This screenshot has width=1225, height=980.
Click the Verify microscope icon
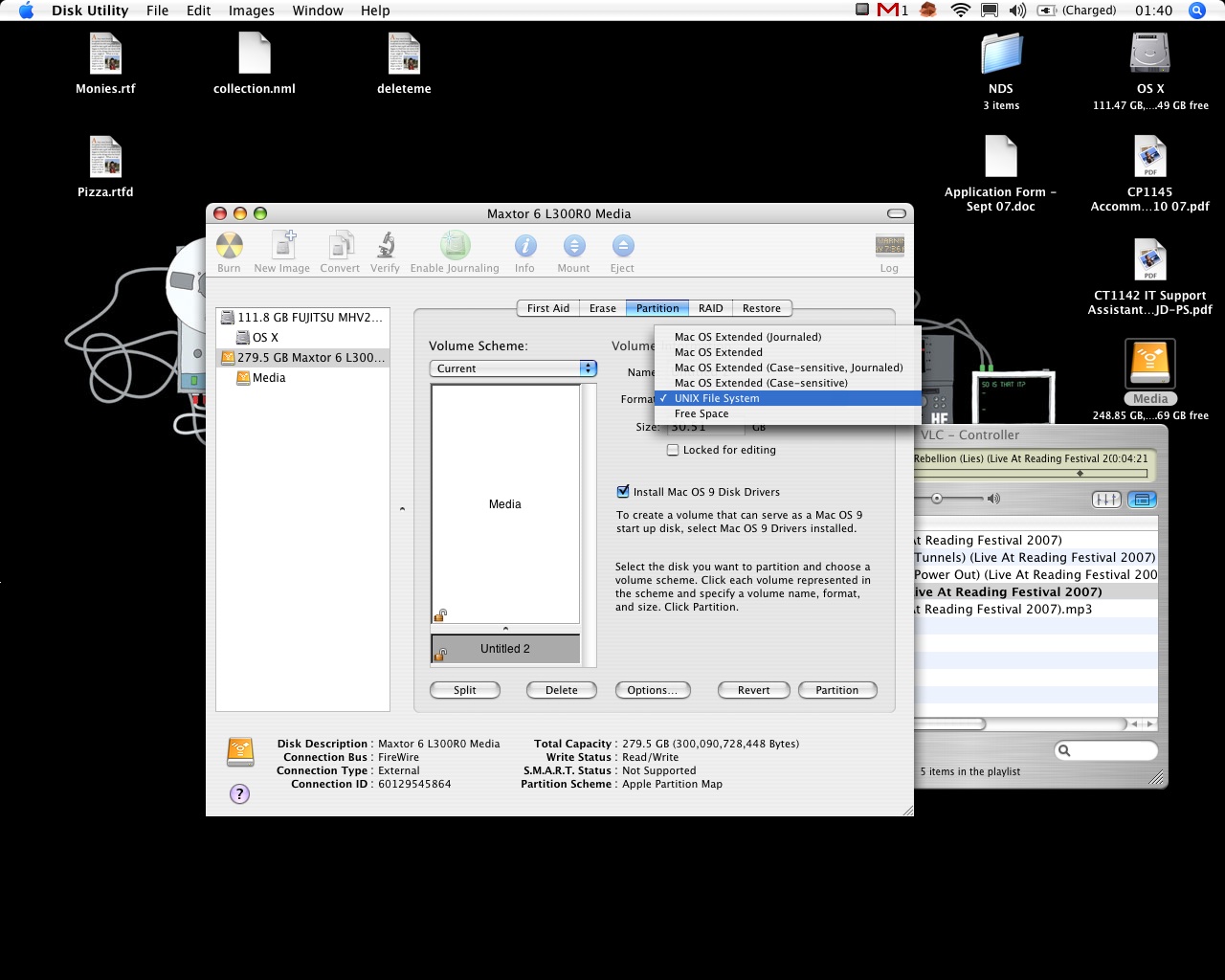[x=386, y=246]
